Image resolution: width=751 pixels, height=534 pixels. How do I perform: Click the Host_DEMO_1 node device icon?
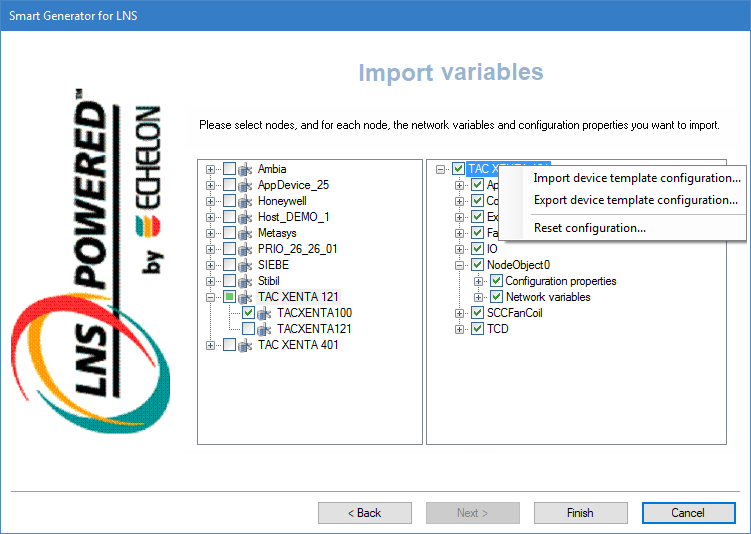246,217
